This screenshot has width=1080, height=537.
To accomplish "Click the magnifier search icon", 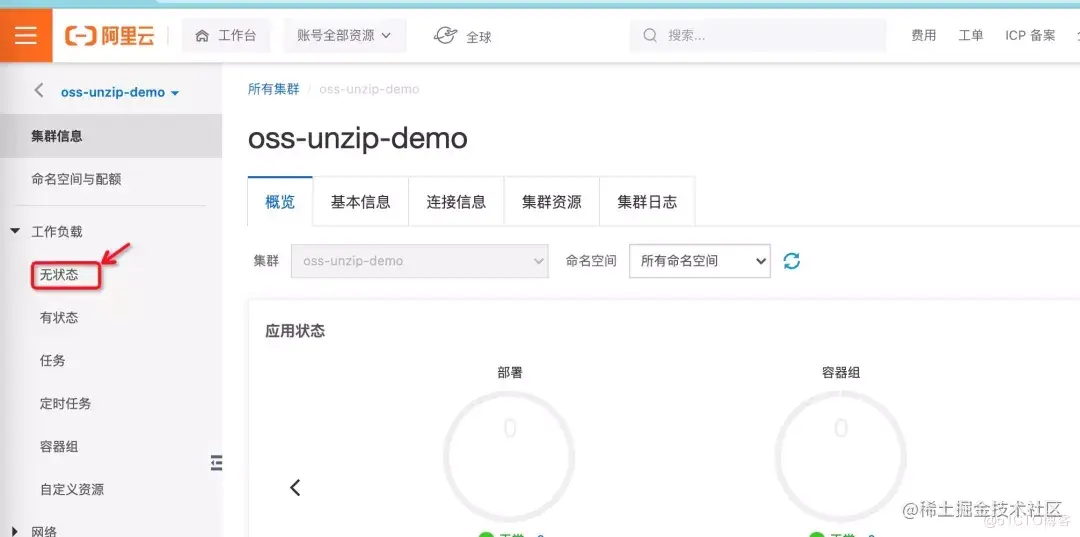I will 650,35.
